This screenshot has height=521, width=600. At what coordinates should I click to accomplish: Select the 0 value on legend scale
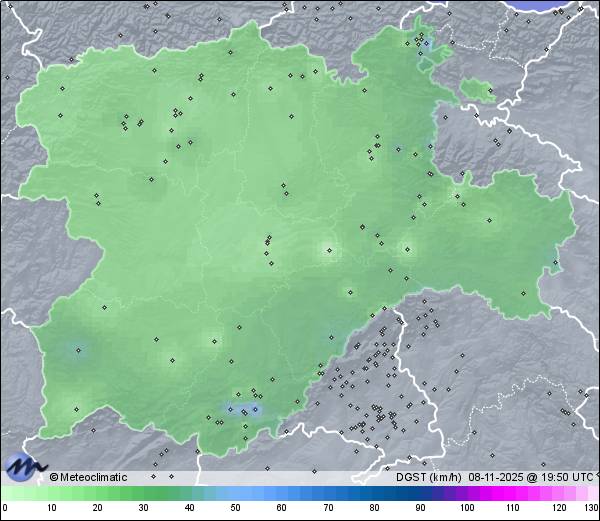click(x=4, y=508)
